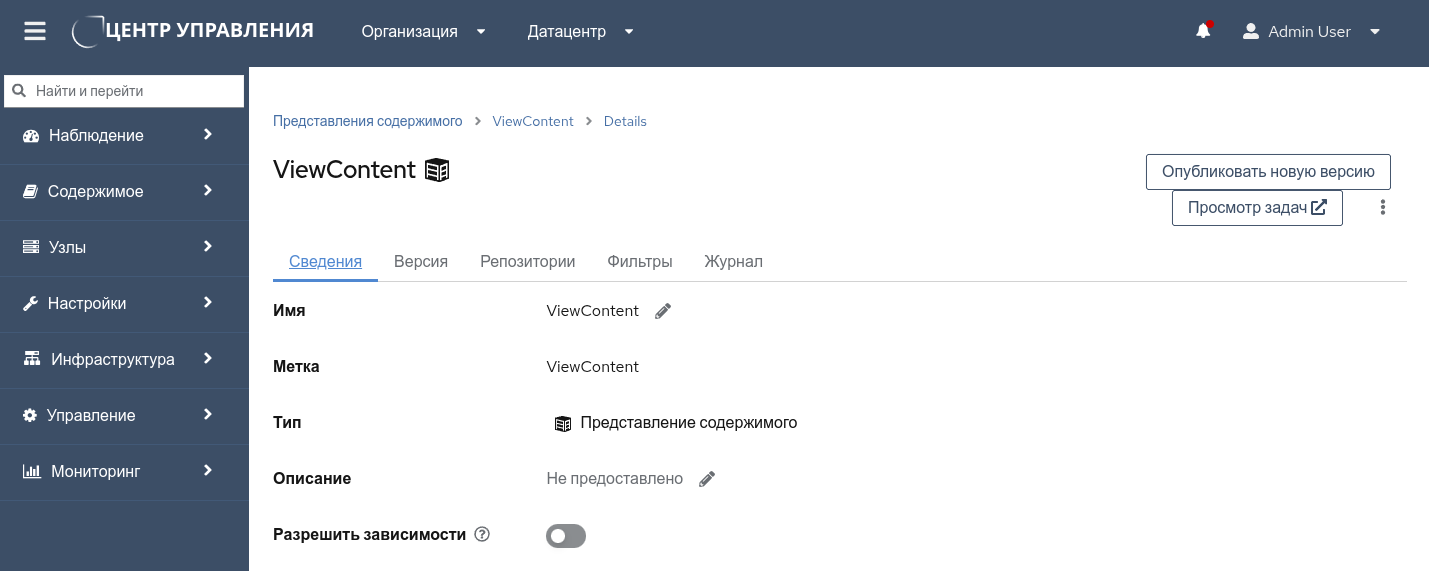The height and width of the screenshot is (571, 1429).
Task: Click the Просмотр задач button
Action: point(1257,208)
